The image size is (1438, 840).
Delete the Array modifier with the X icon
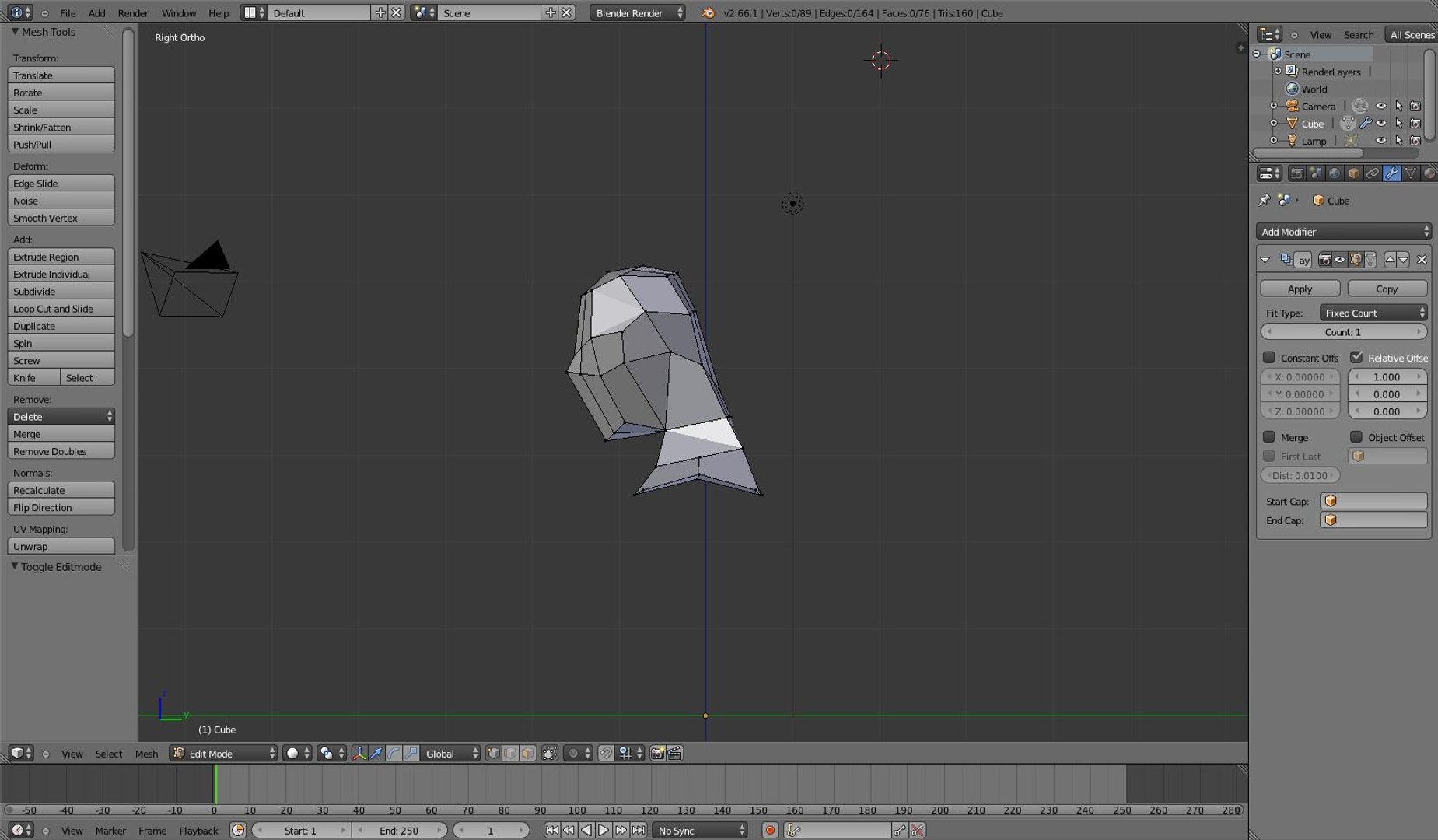click(1422, 260)
